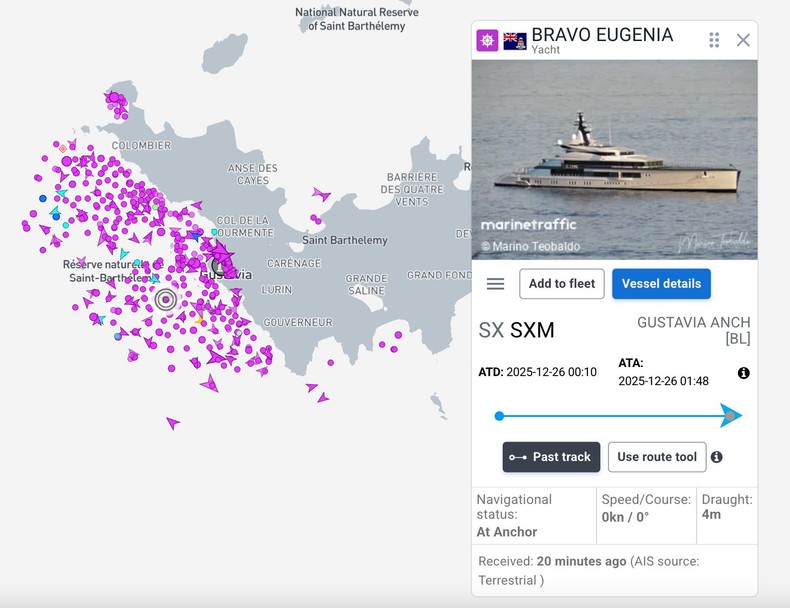Image resolution: width=790 pixels, height=608 pixels.
Task: Toggle the Past track display
Action: (551, 457)
